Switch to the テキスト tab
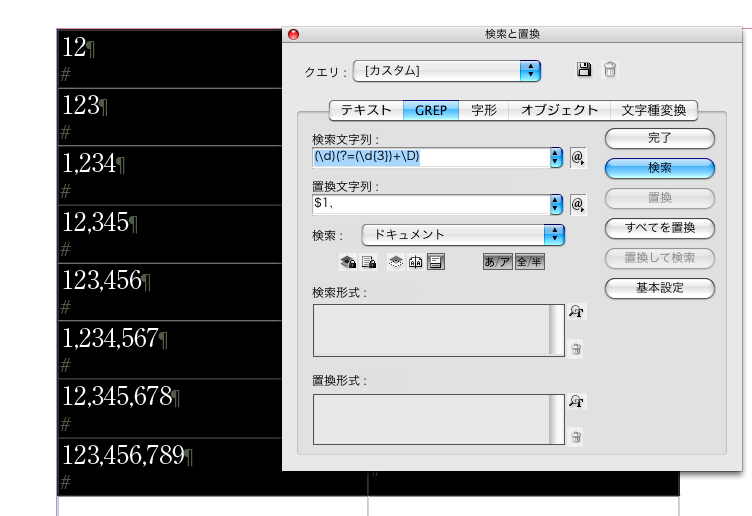The image size is (752, 516). tap(366, 110)
